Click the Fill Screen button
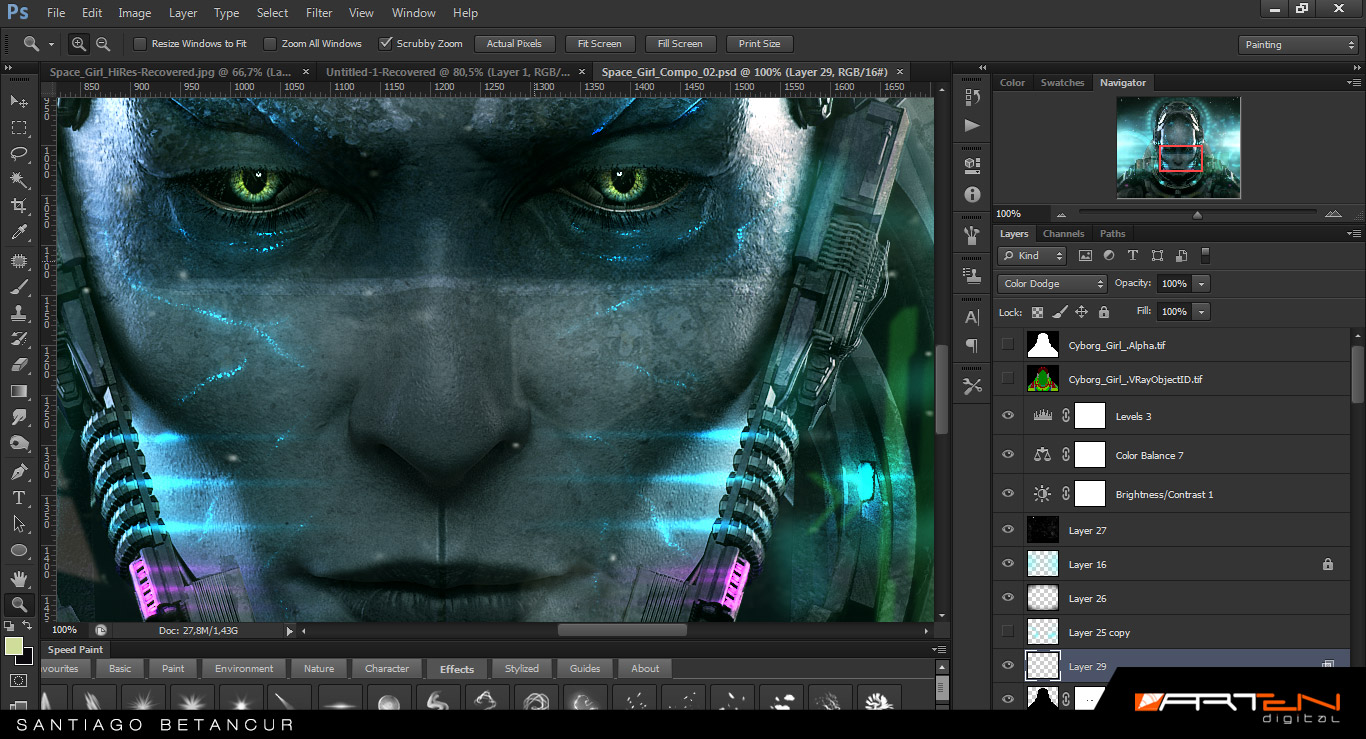The width and height of the screenshot is (1366, 739). [x=680, y=44]
